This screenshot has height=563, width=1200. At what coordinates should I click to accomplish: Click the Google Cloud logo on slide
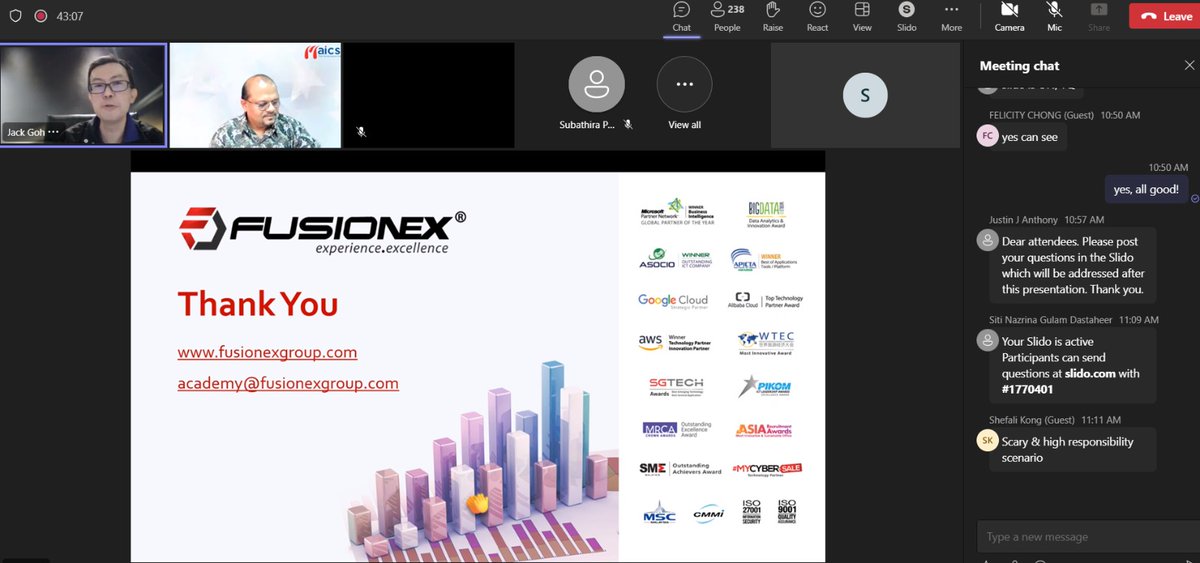coord(673,301)
